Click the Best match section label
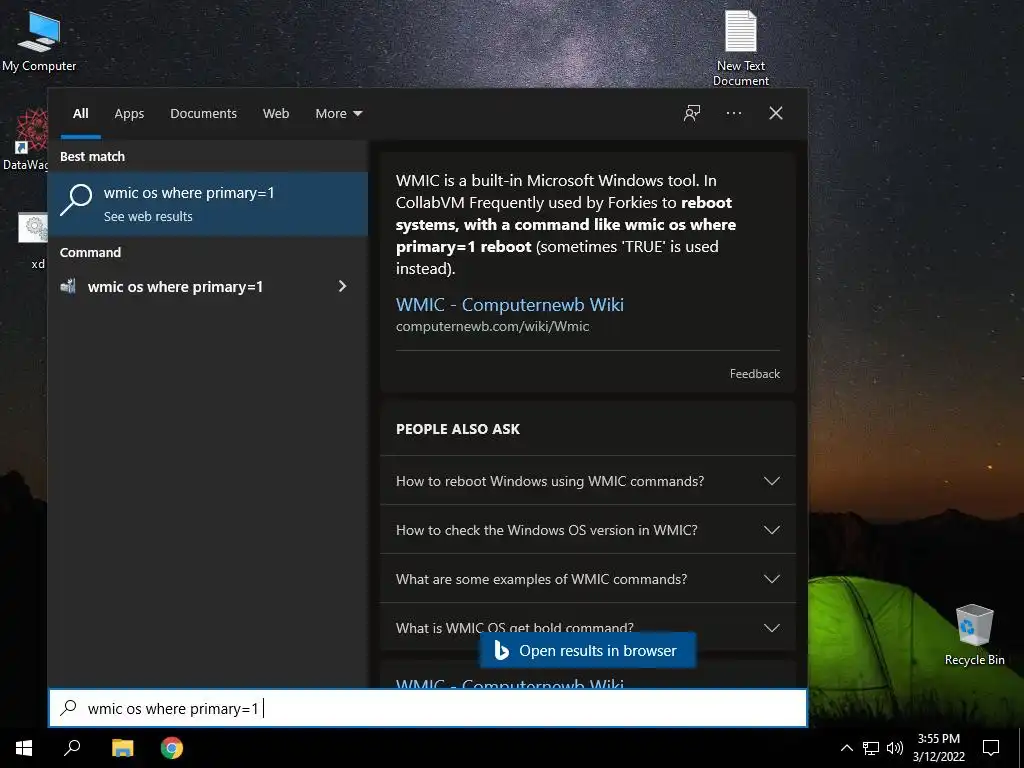1024x768 pixels. coord(92,157)
